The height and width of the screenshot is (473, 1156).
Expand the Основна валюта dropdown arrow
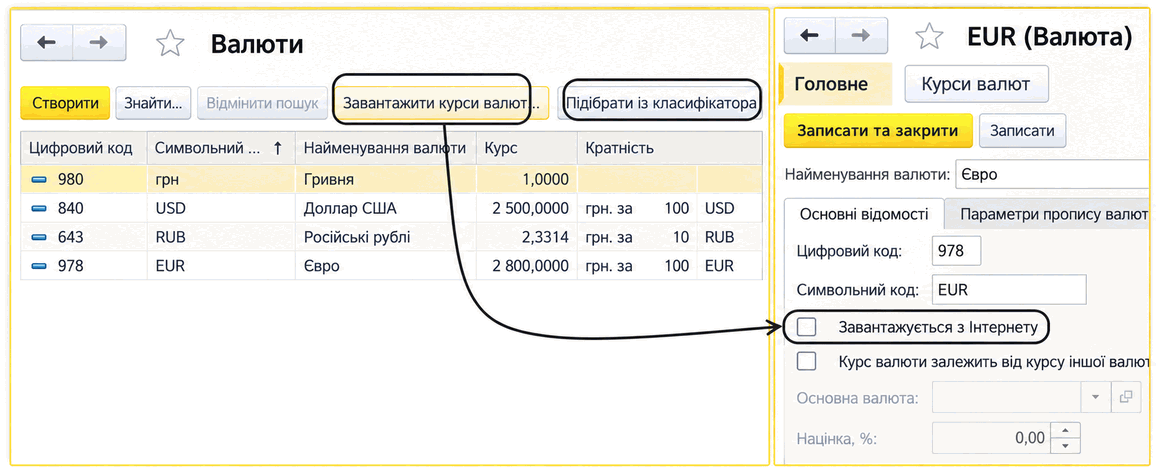tap(1096, 398)
